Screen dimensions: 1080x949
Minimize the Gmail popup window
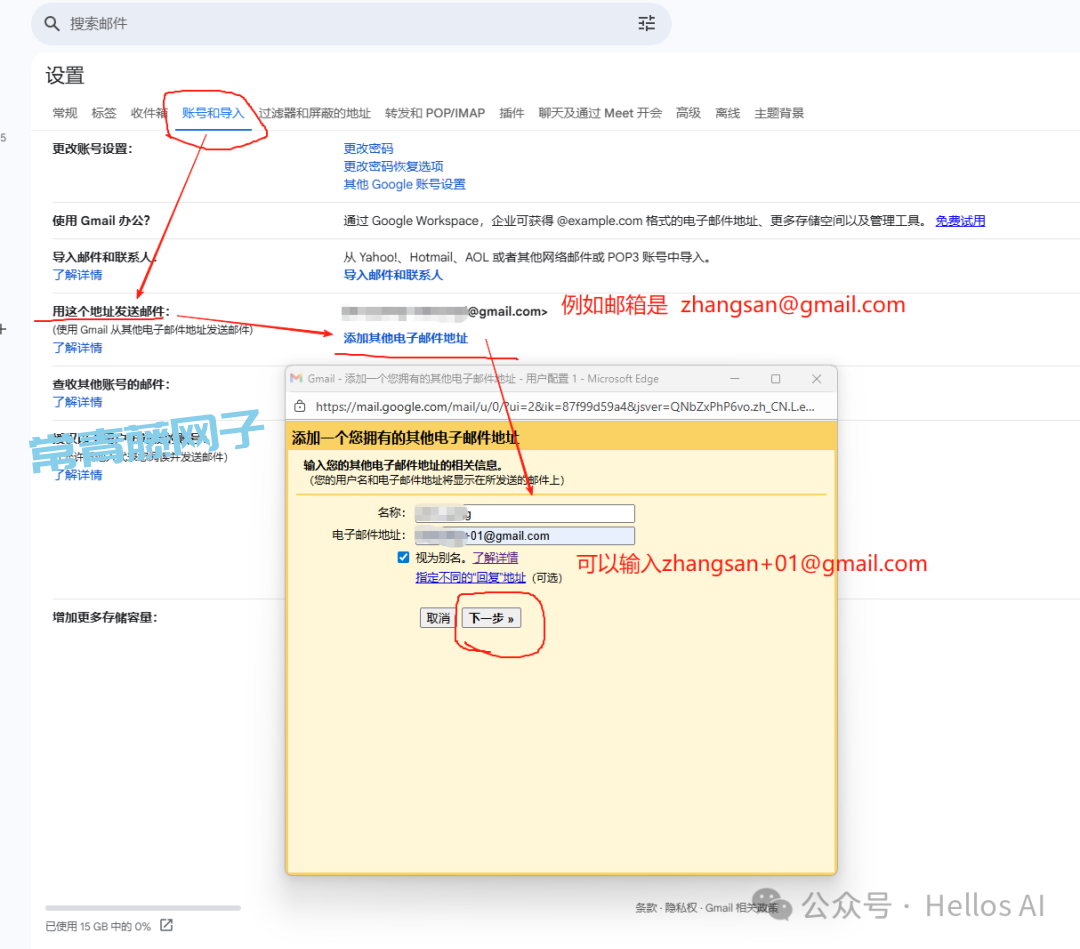735,379
